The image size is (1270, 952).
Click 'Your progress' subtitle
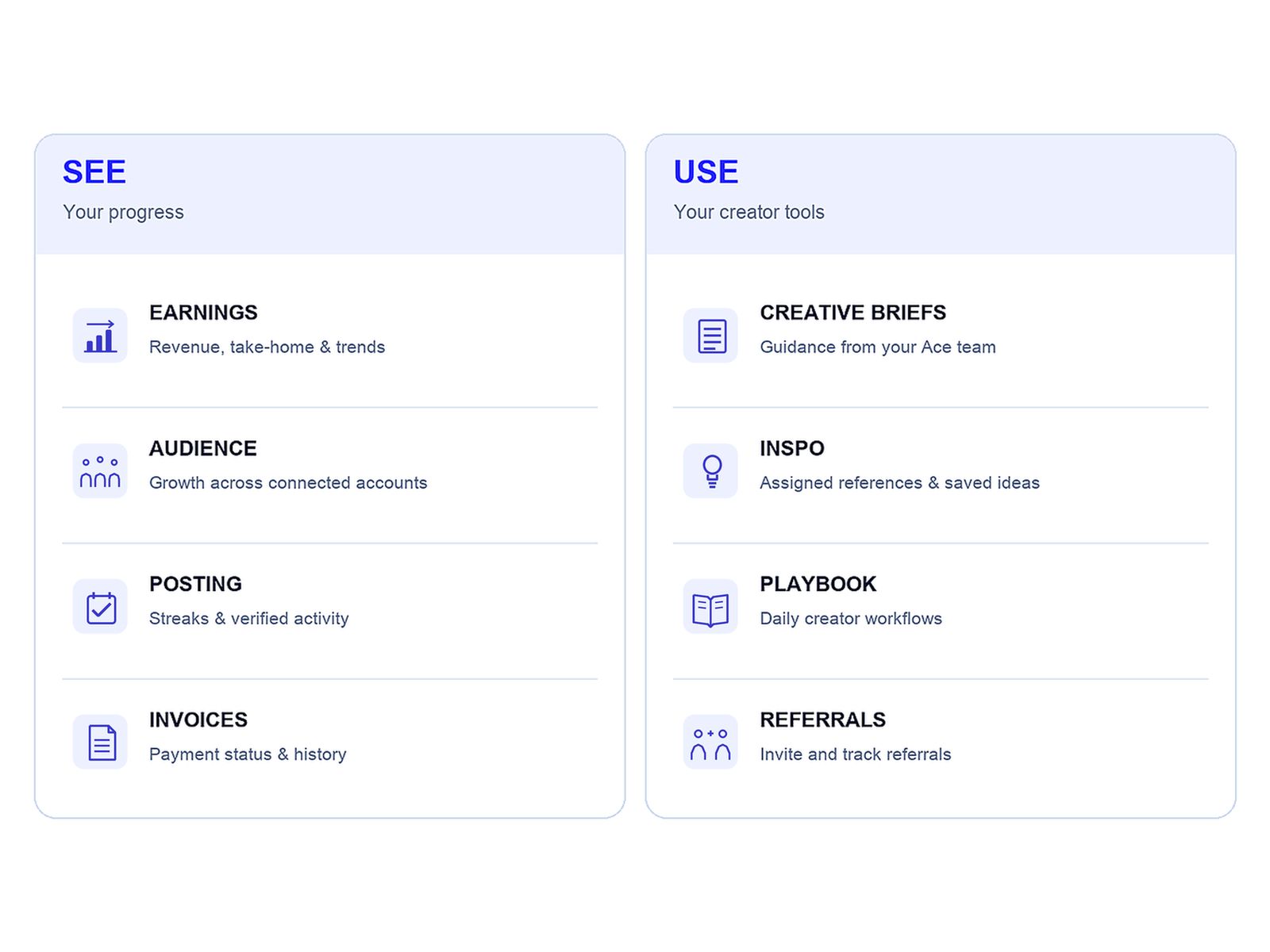pyautogui.click(x=123, y=212)
